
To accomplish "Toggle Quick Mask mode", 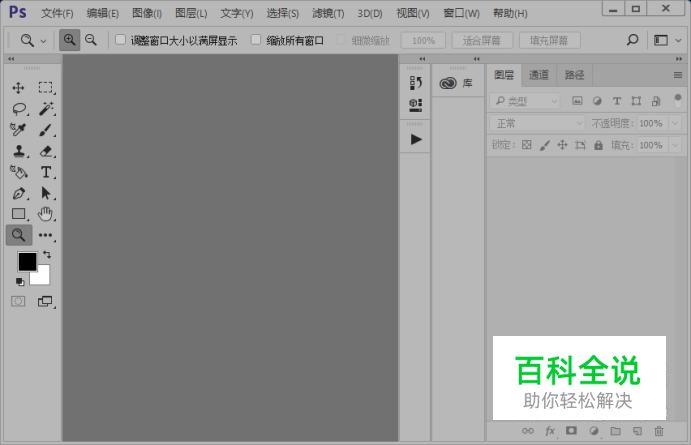I will click(18, 301).
